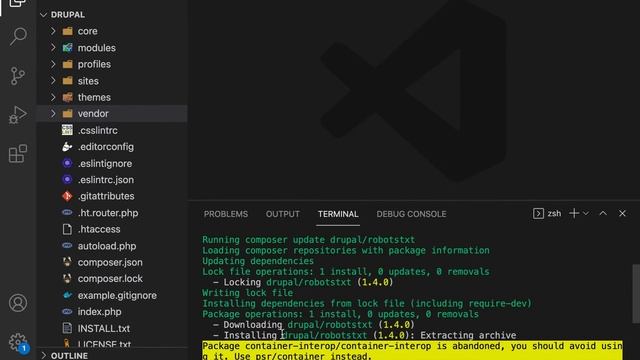The image size is (640, 360).
Task: Click the .htaccess file icon
Action: [67, 229]
